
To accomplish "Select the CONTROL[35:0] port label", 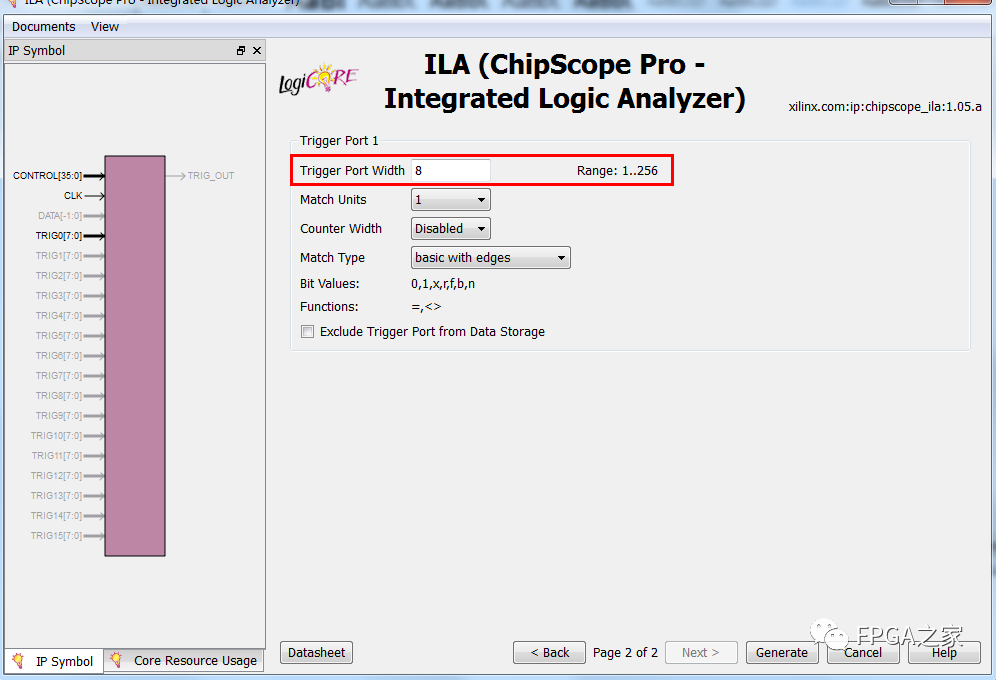I will pos(48,176).
